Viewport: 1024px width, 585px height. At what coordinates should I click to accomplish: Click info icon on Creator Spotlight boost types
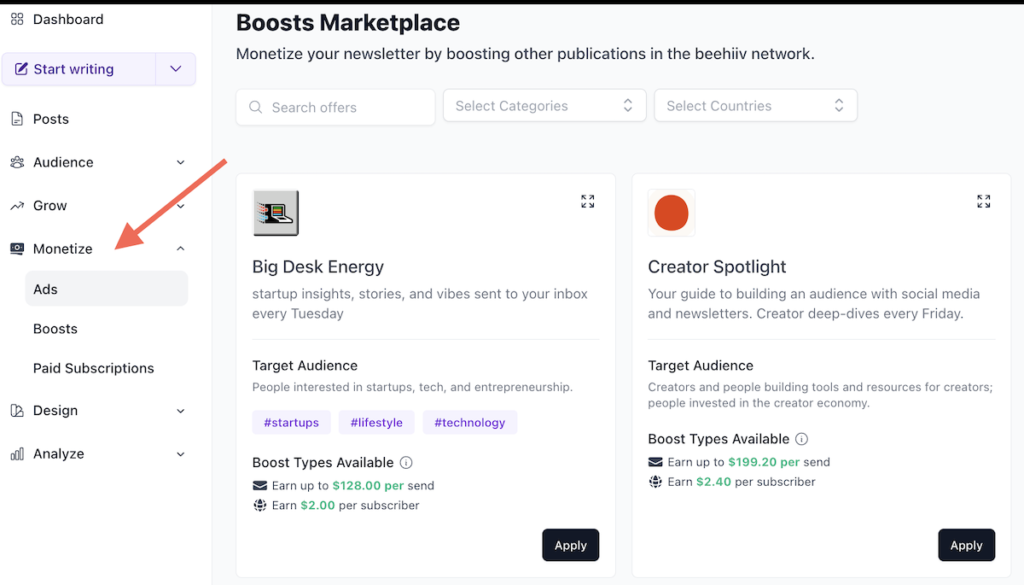[x=801, y=439]
